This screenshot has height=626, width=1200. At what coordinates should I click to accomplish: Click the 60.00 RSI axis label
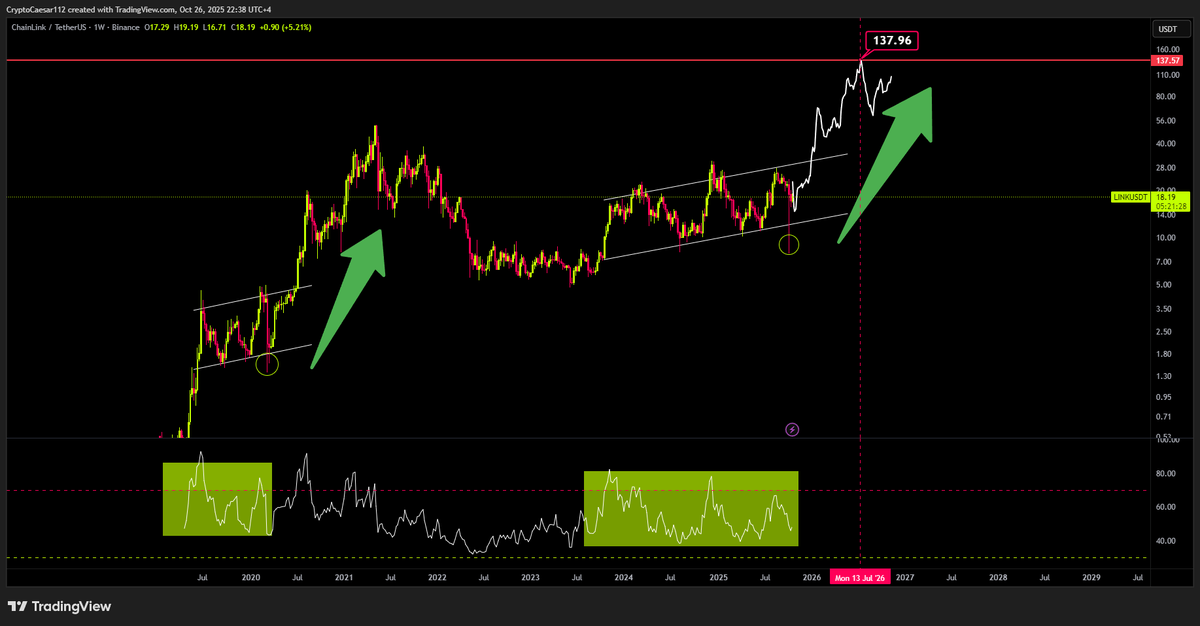point(1167,507)
